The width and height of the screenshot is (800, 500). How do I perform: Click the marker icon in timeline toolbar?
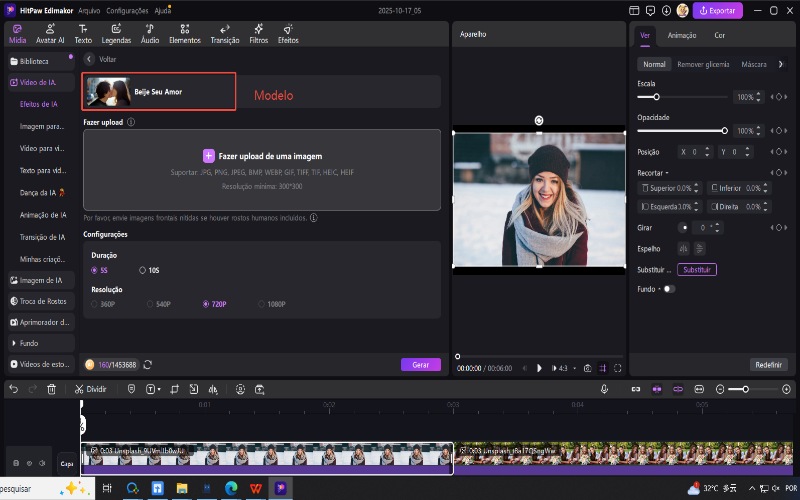coord(131,389)
